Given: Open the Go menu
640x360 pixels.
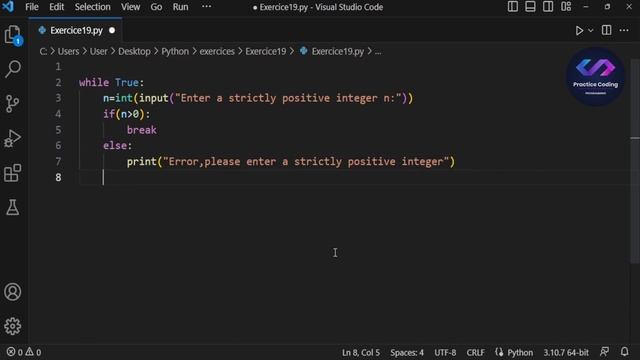Looking at the screenshot, I should tap(156, 7).
